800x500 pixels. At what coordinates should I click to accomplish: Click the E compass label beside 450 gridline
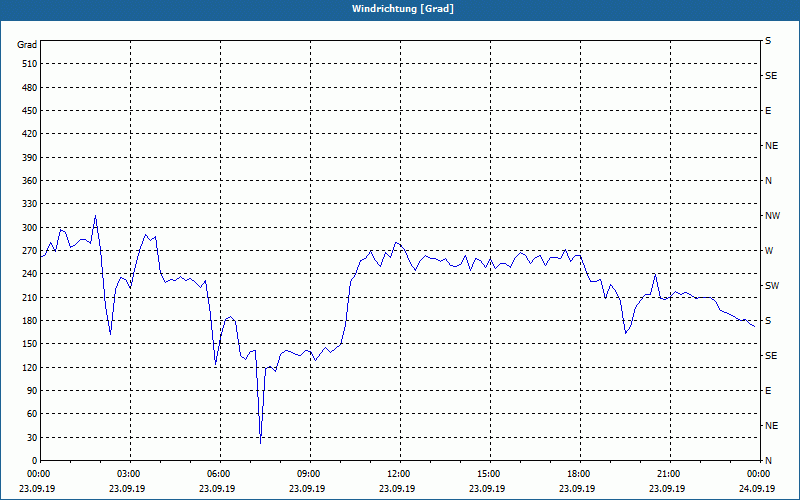click(x=768, y=111)
